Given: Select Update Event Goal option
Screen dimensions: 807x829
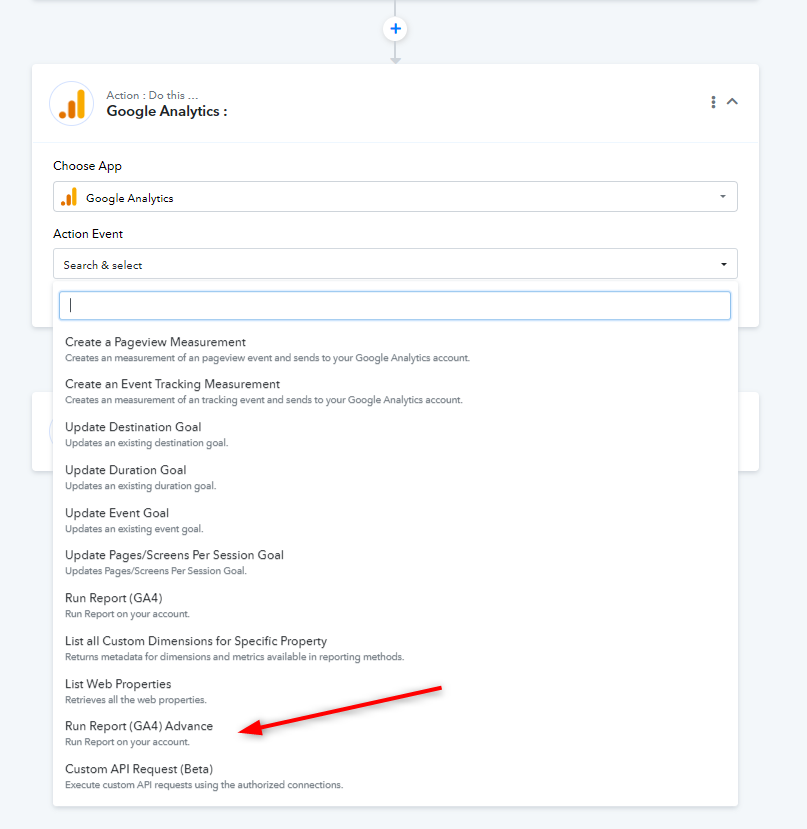Looking at the screenshot, I should pyautogui.click(x=395, y=520).
